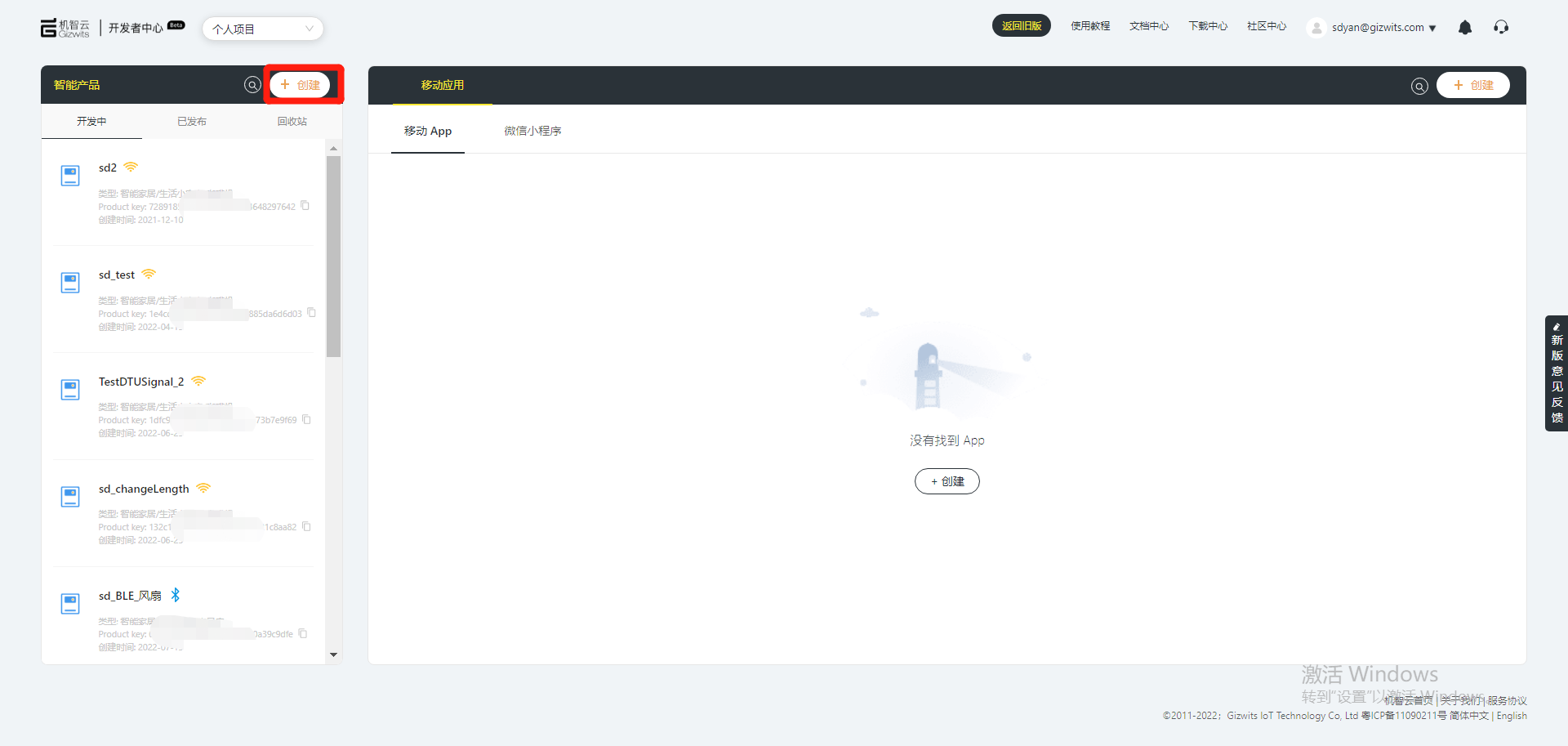Copy Product key for sd2
Viewport: 1568px width, 746px height.
click(305, 206)
